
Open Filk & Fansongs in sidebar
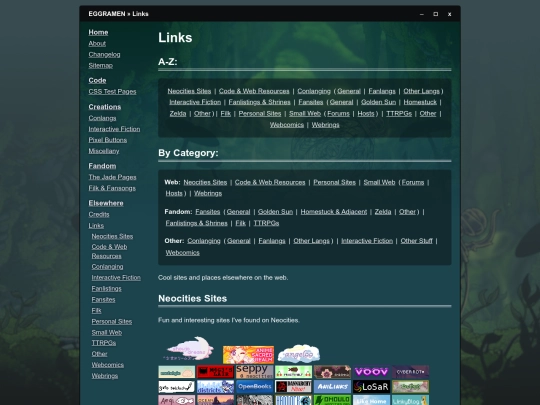(x=112, y=188)
